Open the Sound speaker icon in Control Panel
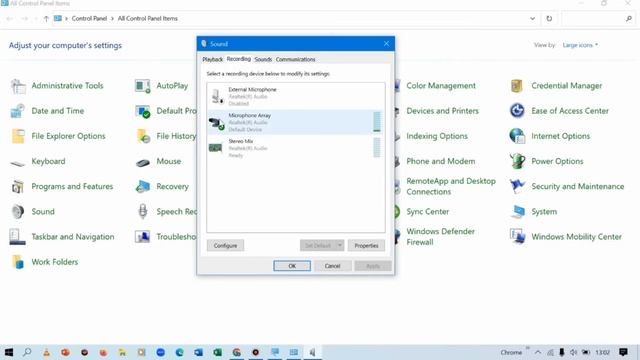Viewport: 640px width, 360px height. point(18,212)
